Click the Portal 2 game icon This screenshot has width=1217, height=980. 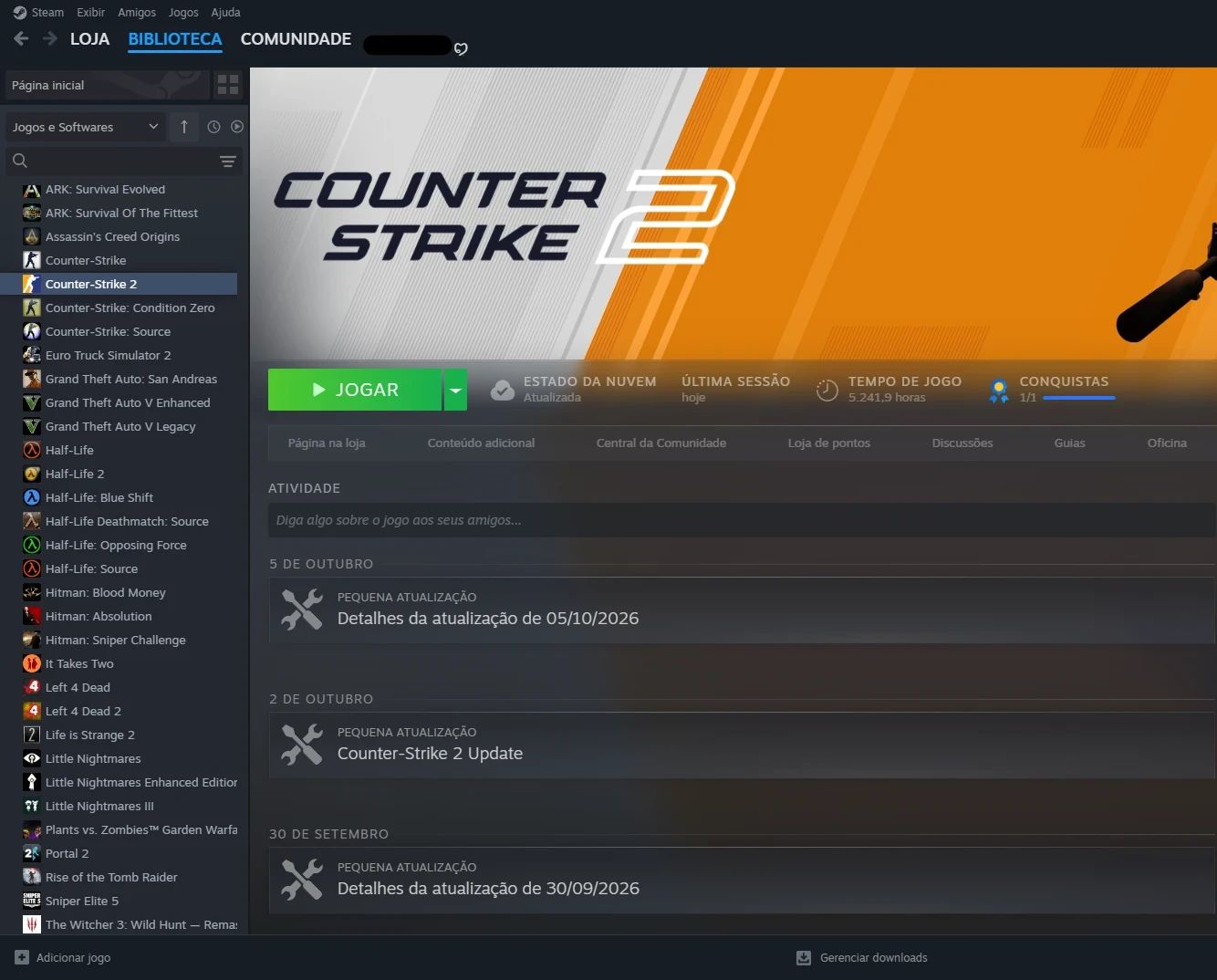32,853
